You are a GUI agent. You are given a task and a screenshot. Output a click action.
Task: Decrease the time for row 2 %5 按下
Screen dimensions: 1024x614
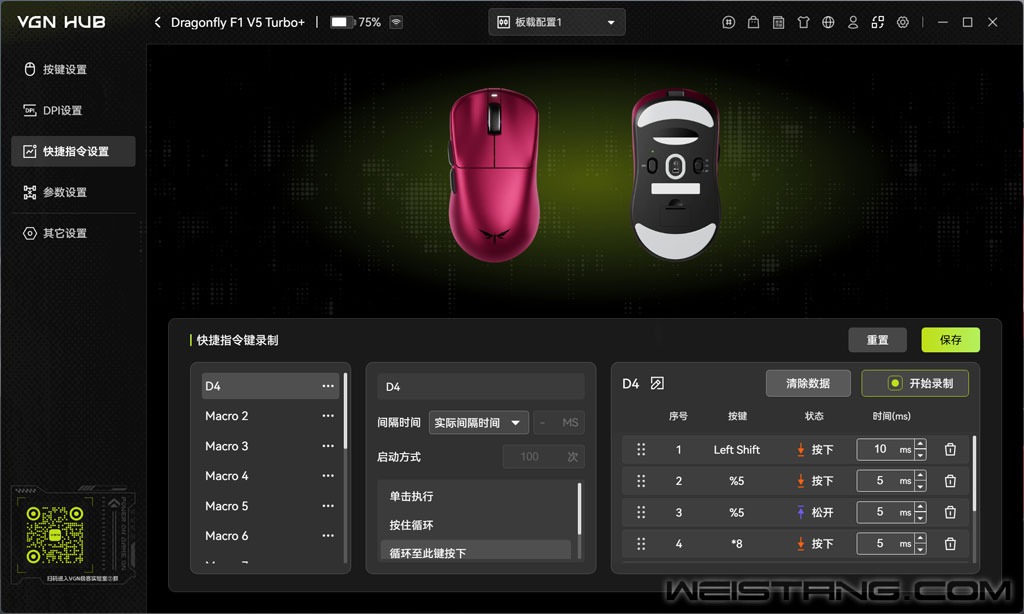click(920, 487)
